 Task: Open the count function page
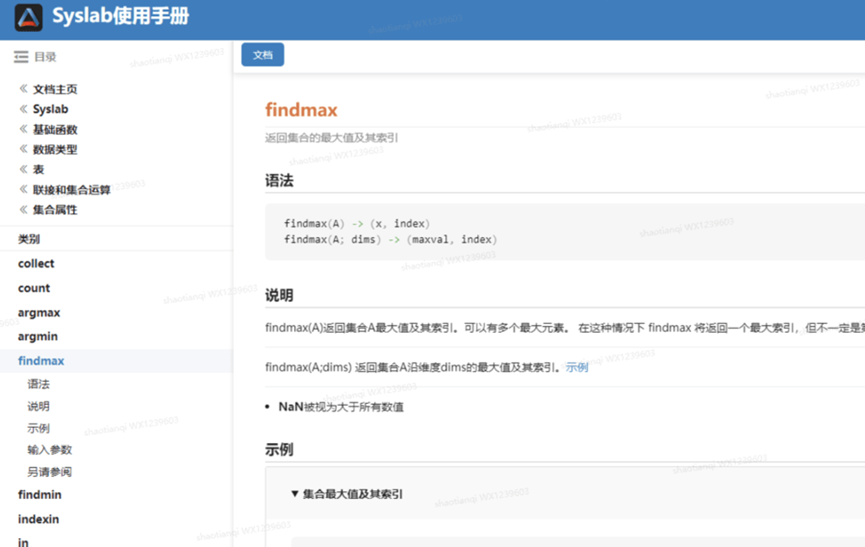[x=34, y=288]
